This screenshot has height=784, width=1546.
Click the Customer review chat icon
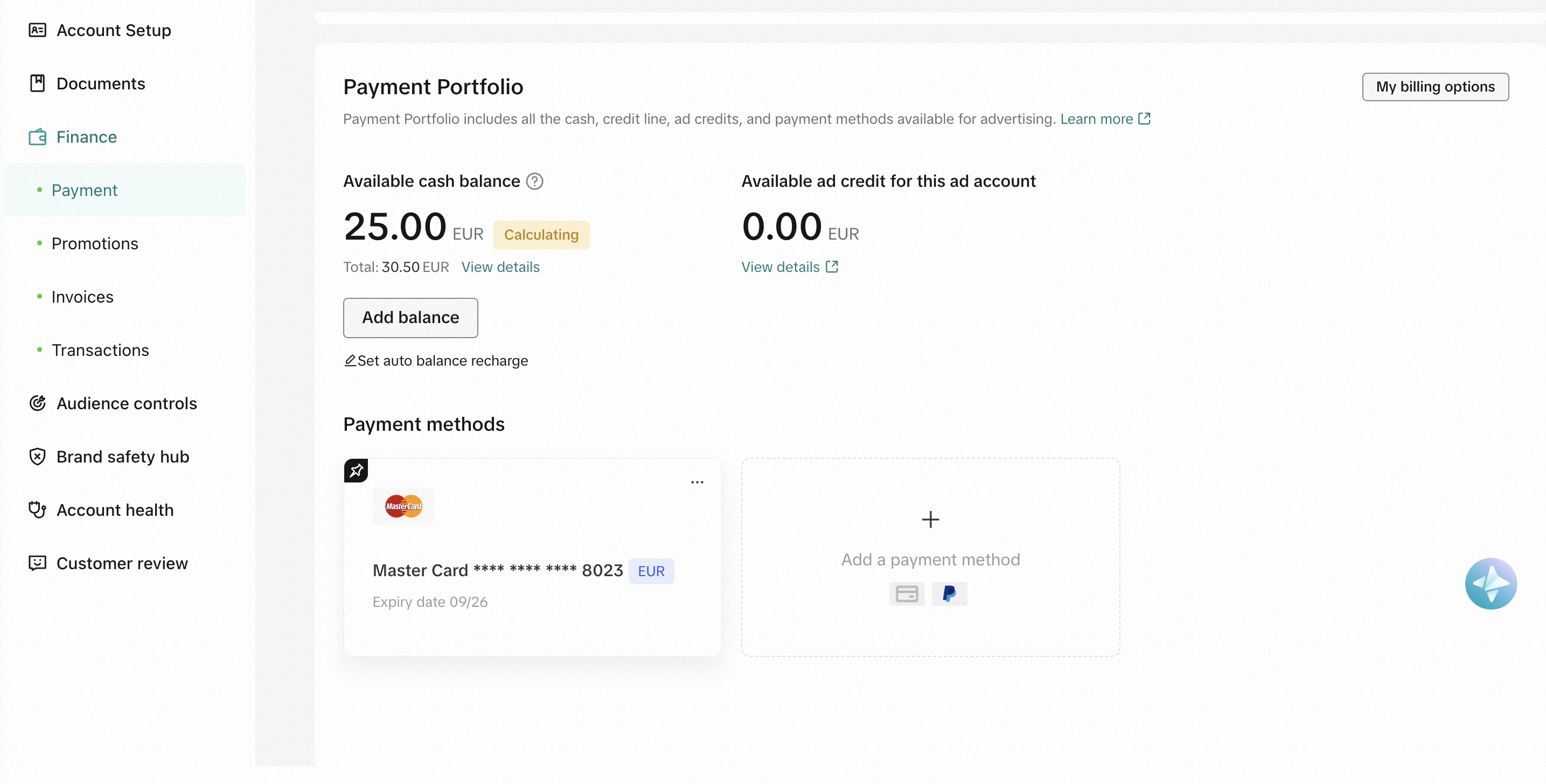pyautogui.click(x=37, y=563)
